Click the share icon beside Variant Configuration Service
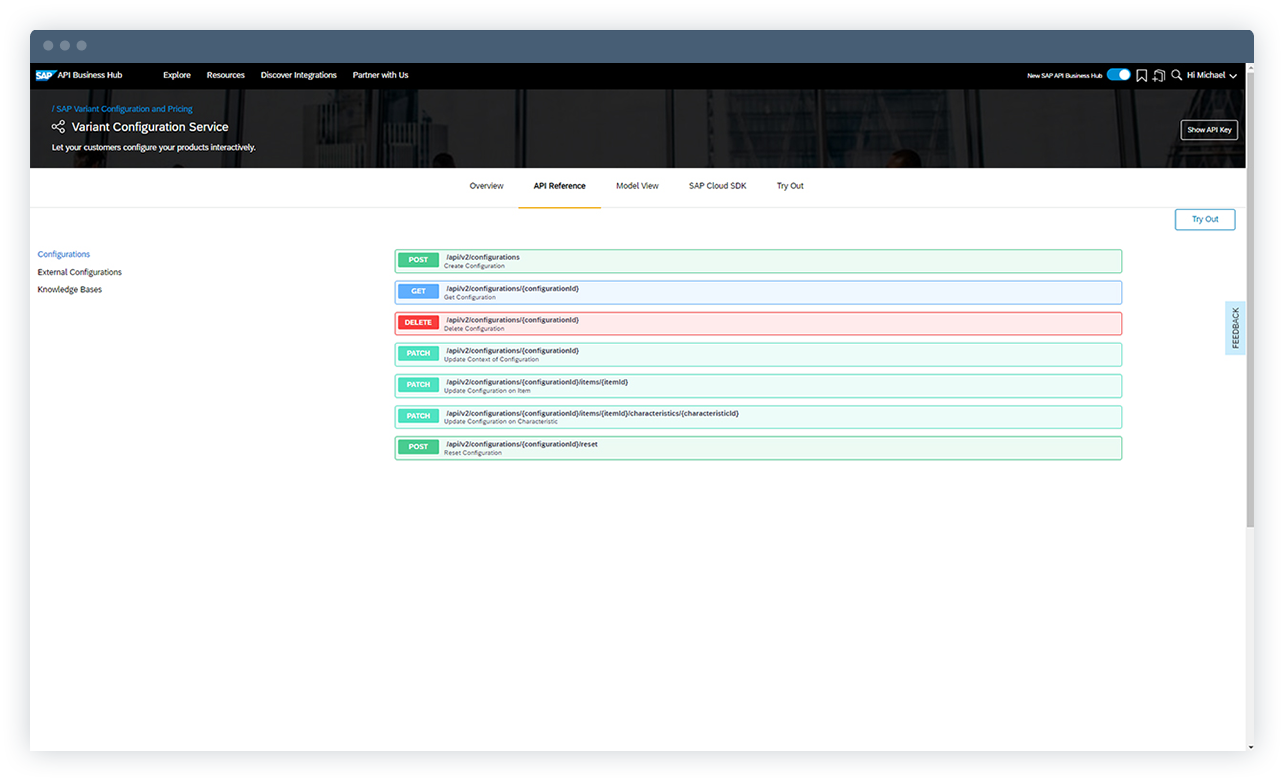The height and width of the screenshot is (780, 1284). click(58, 126)
